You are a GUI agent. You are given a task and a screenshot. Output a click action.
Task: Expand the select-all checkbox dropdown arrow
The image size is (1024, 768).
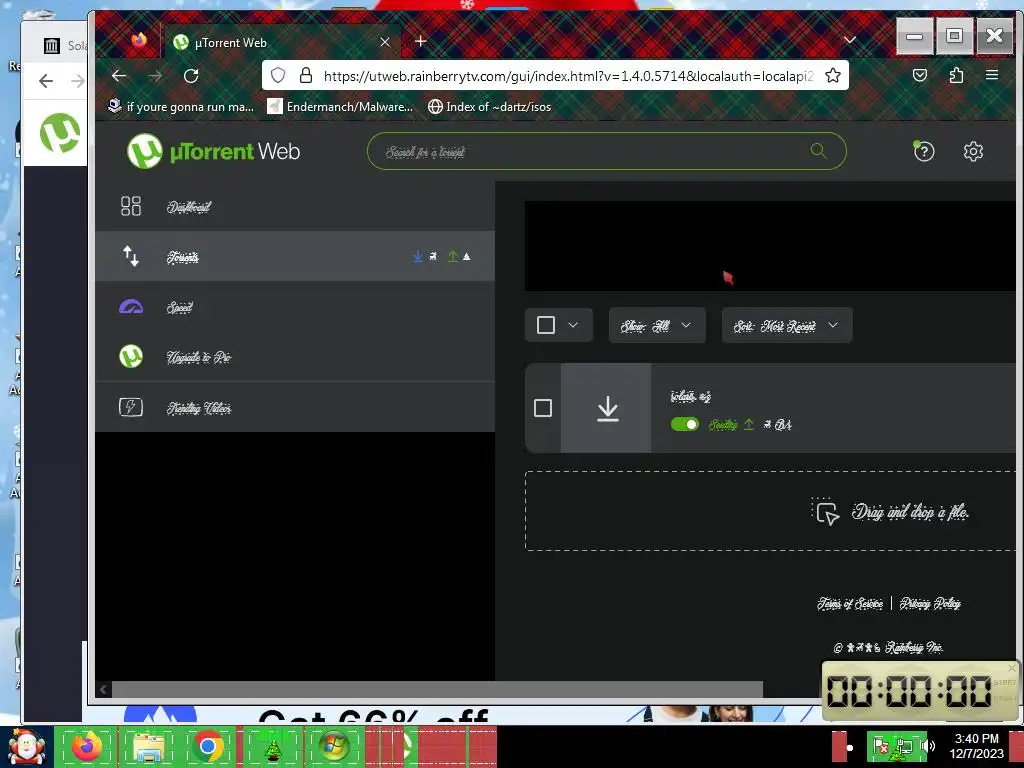click(573, 325)
